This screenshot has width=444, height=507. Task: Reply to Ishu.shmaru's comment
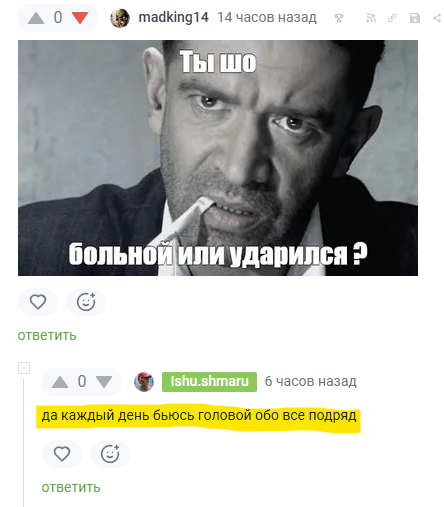71,487
